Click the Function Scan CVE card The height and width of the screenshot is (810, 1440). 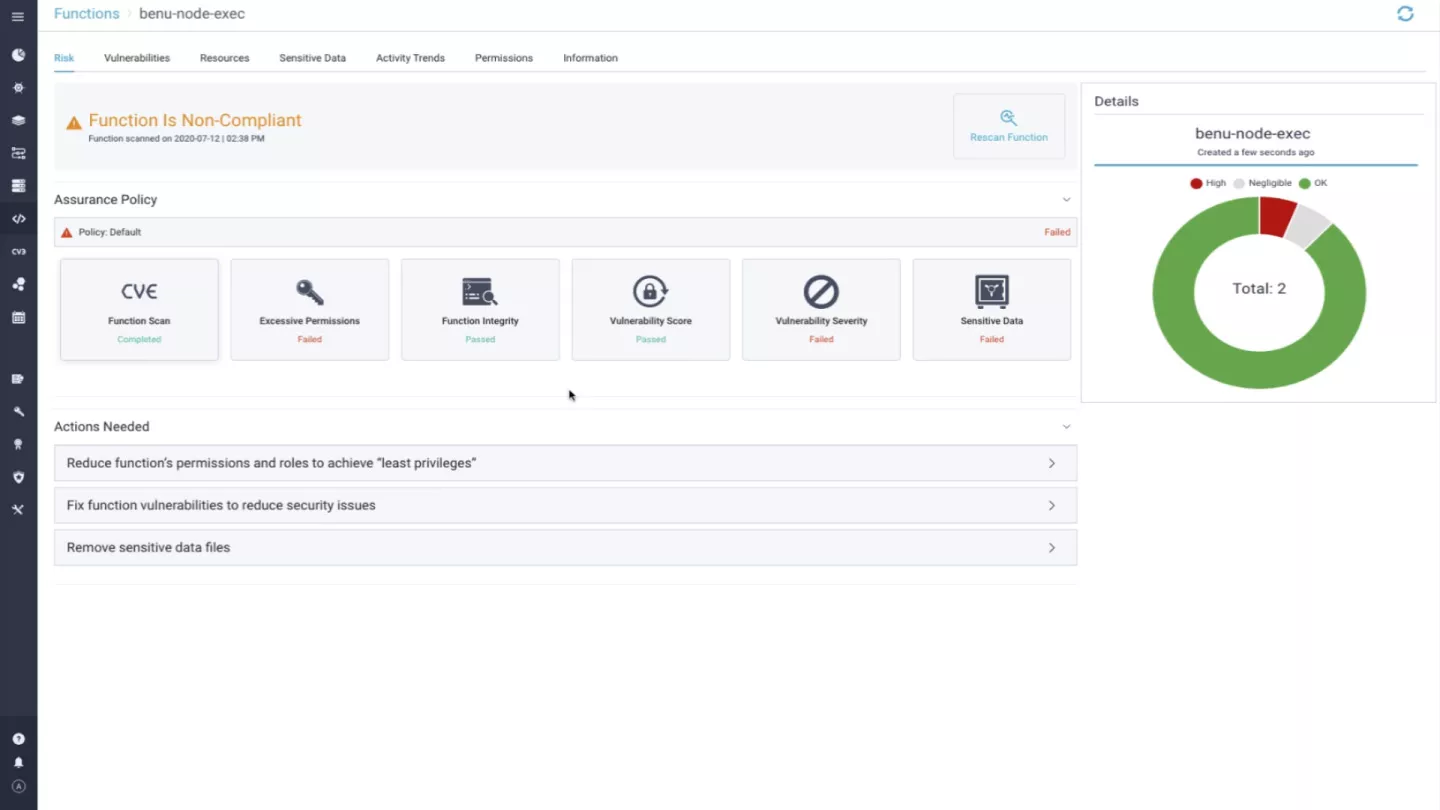[x=139, y=310]
